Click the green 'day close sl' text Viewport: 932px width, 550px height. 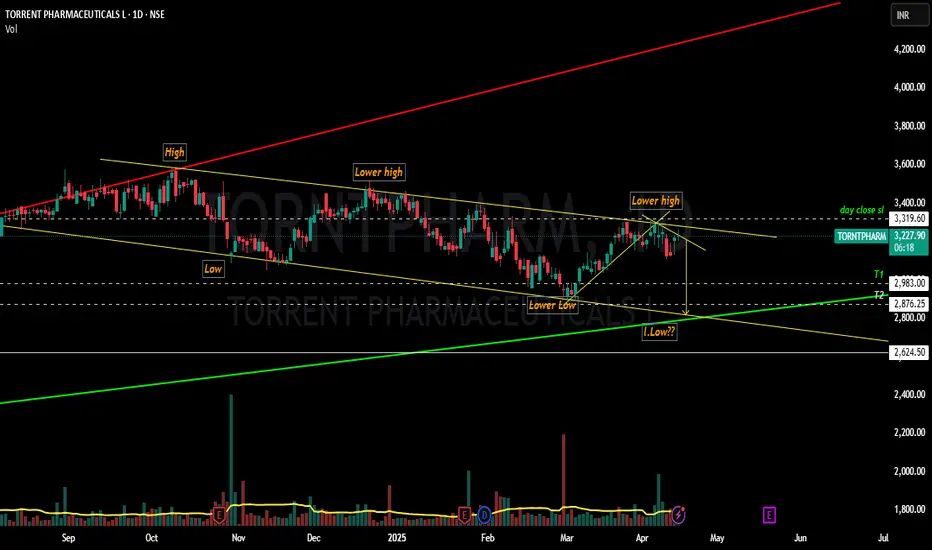click(x=861, y=210)
